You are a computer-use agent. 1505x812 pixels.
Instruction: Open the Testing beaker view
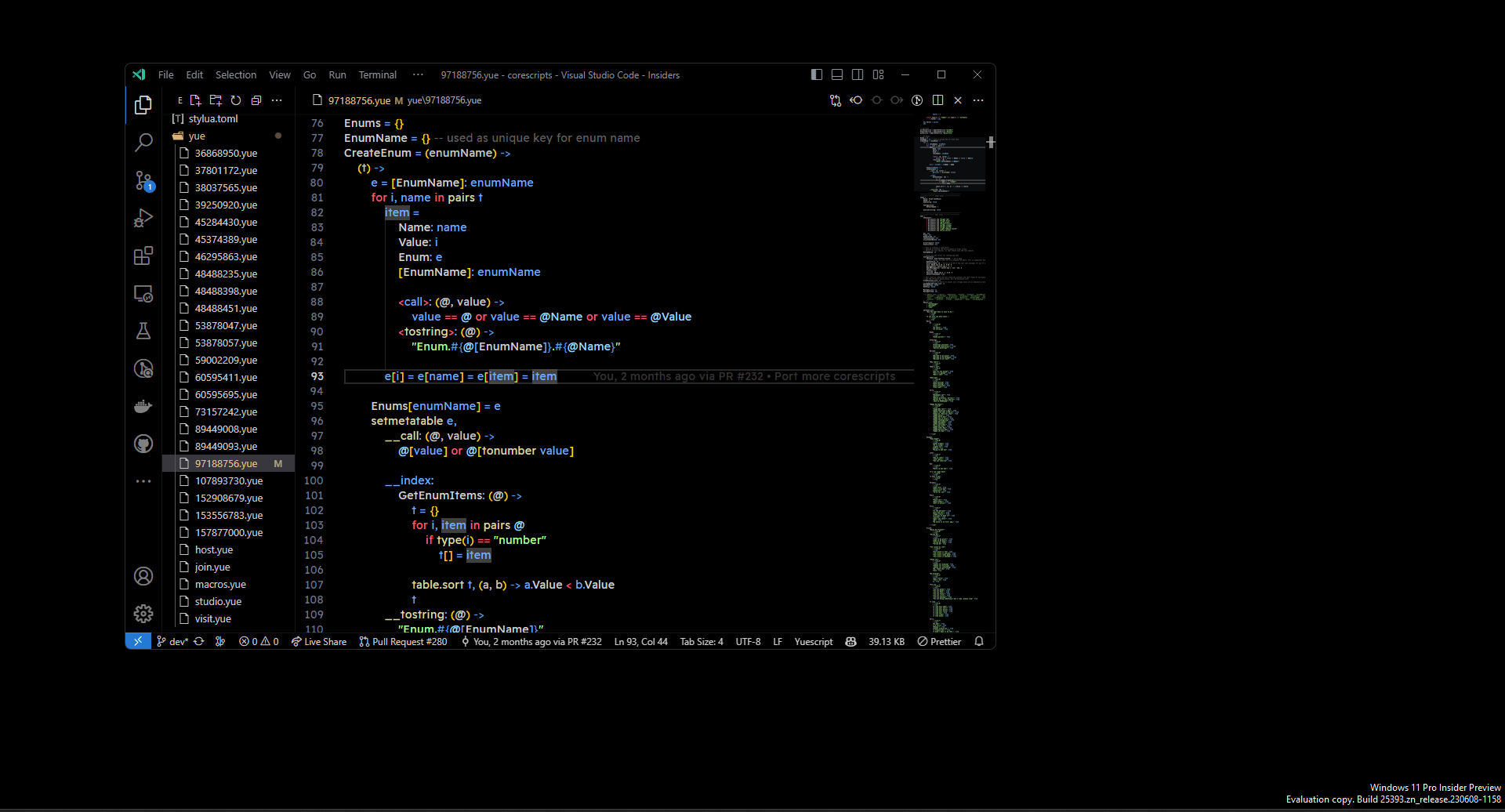pos(143,331)
